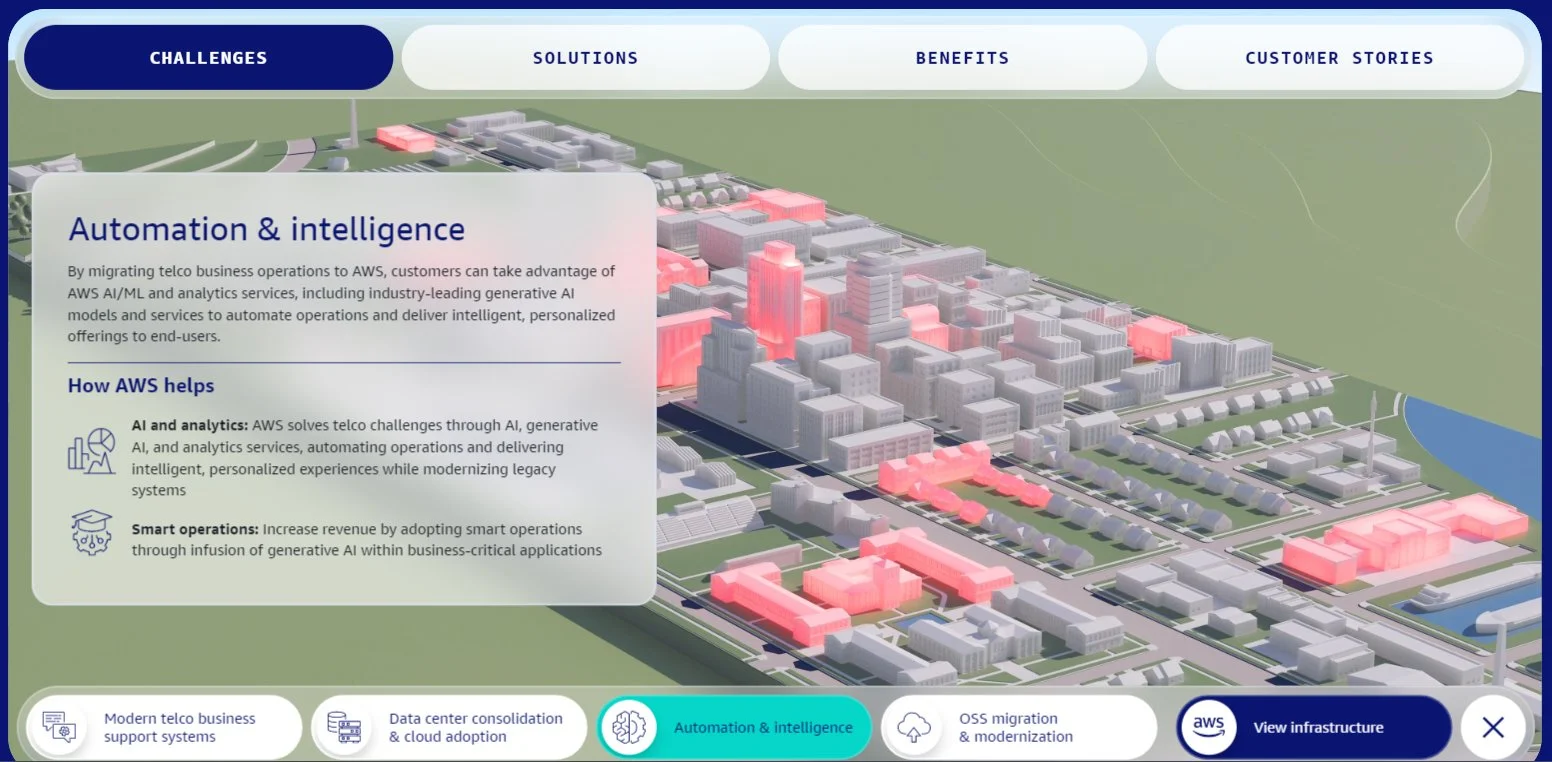Click the server stack icon for data center
This screenshot has height=762, width=1552.
(x=344, y=727)
